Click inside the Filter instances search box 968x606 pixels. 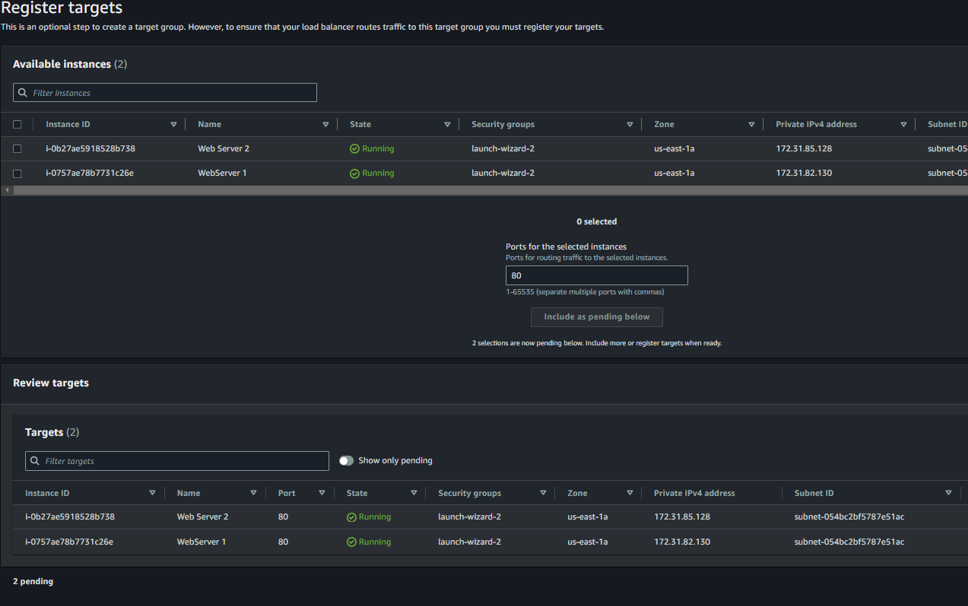(x=165, y=92)
